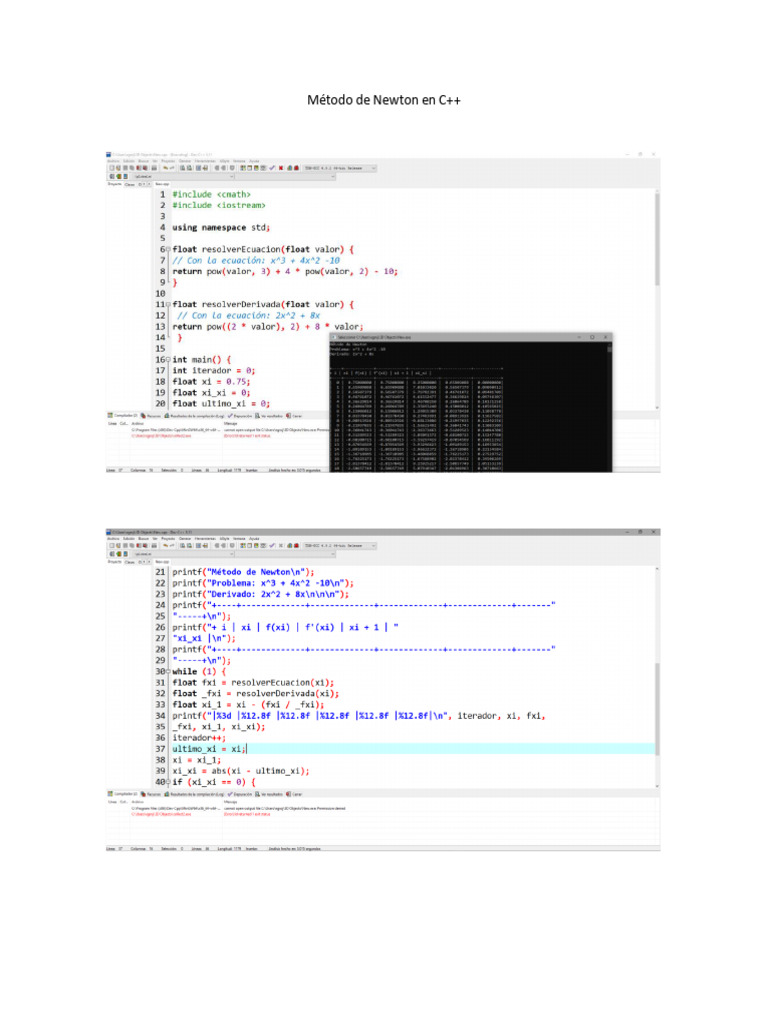Click the first toolbar icon in the upper window
Screen dimensions: 768x1024
click(111, 168)
